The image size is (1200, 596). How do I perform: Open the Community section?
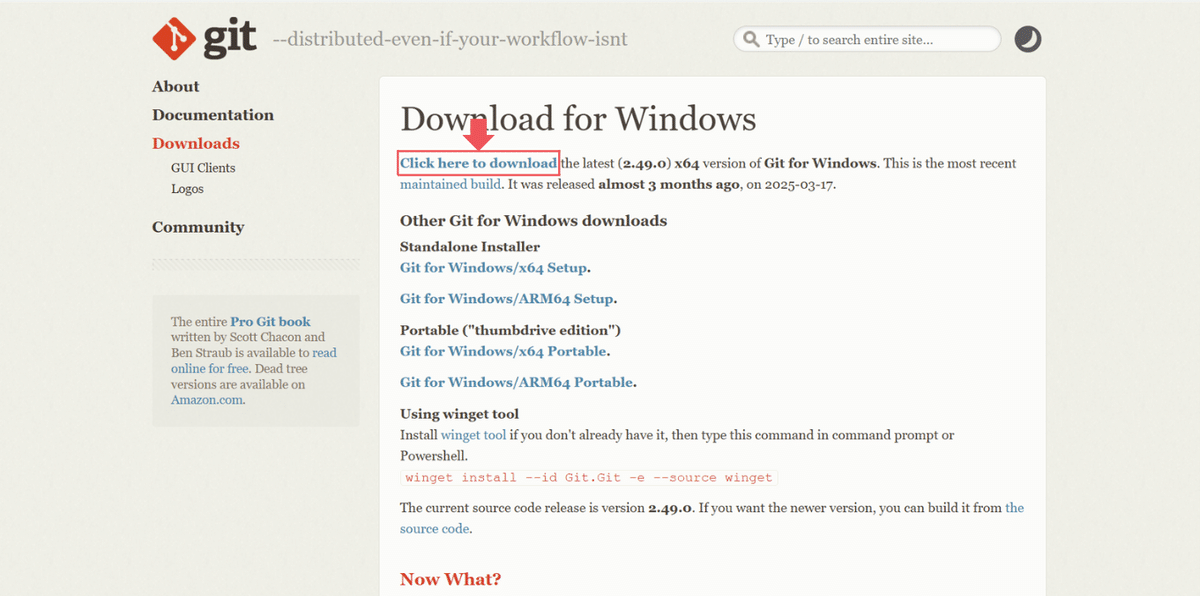click(x=198, y=227)
